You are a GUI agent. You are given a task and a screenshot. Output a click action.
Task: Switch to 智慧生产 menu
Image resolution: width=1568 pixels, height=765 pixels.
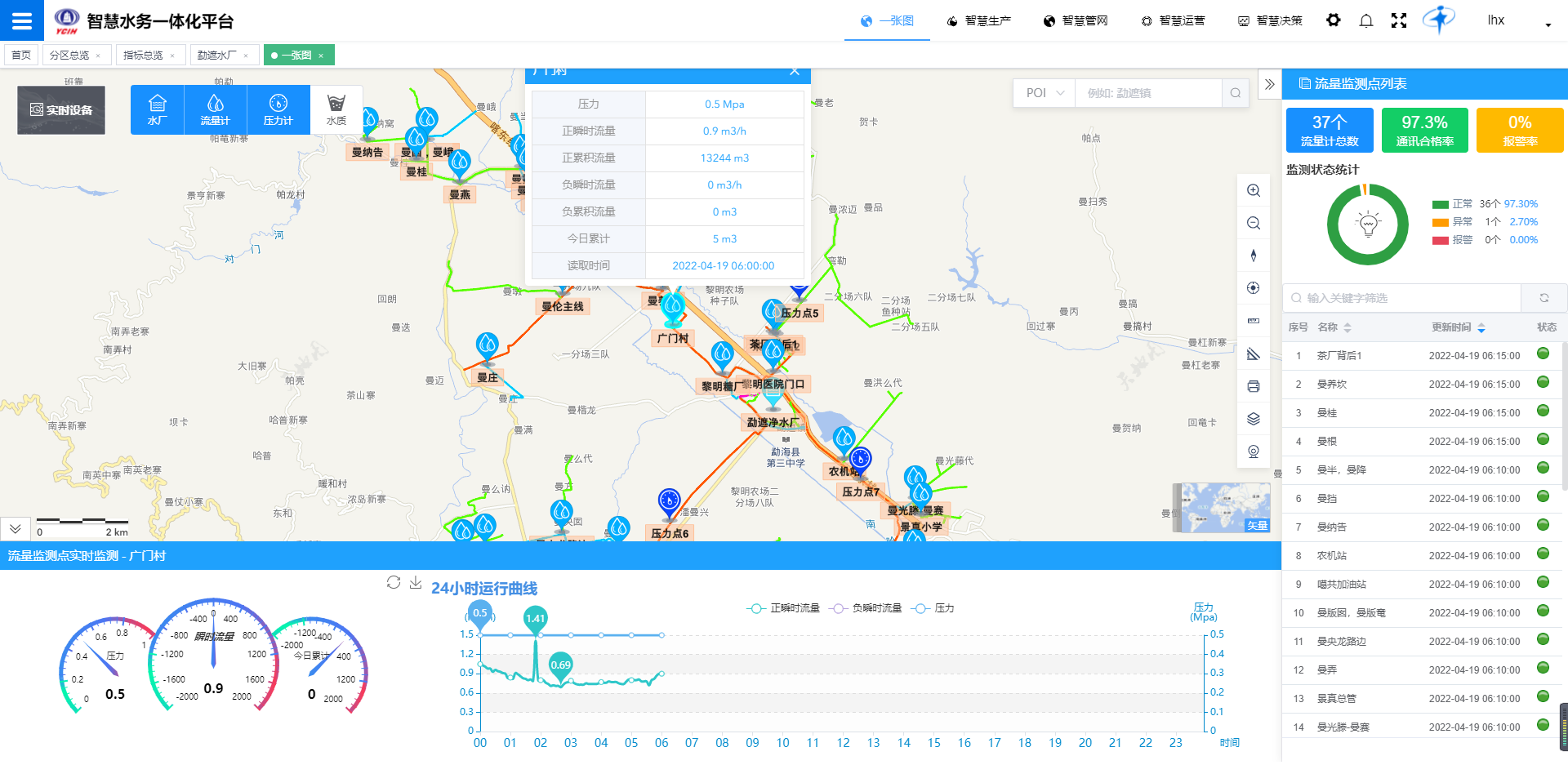tap(978, 20)
